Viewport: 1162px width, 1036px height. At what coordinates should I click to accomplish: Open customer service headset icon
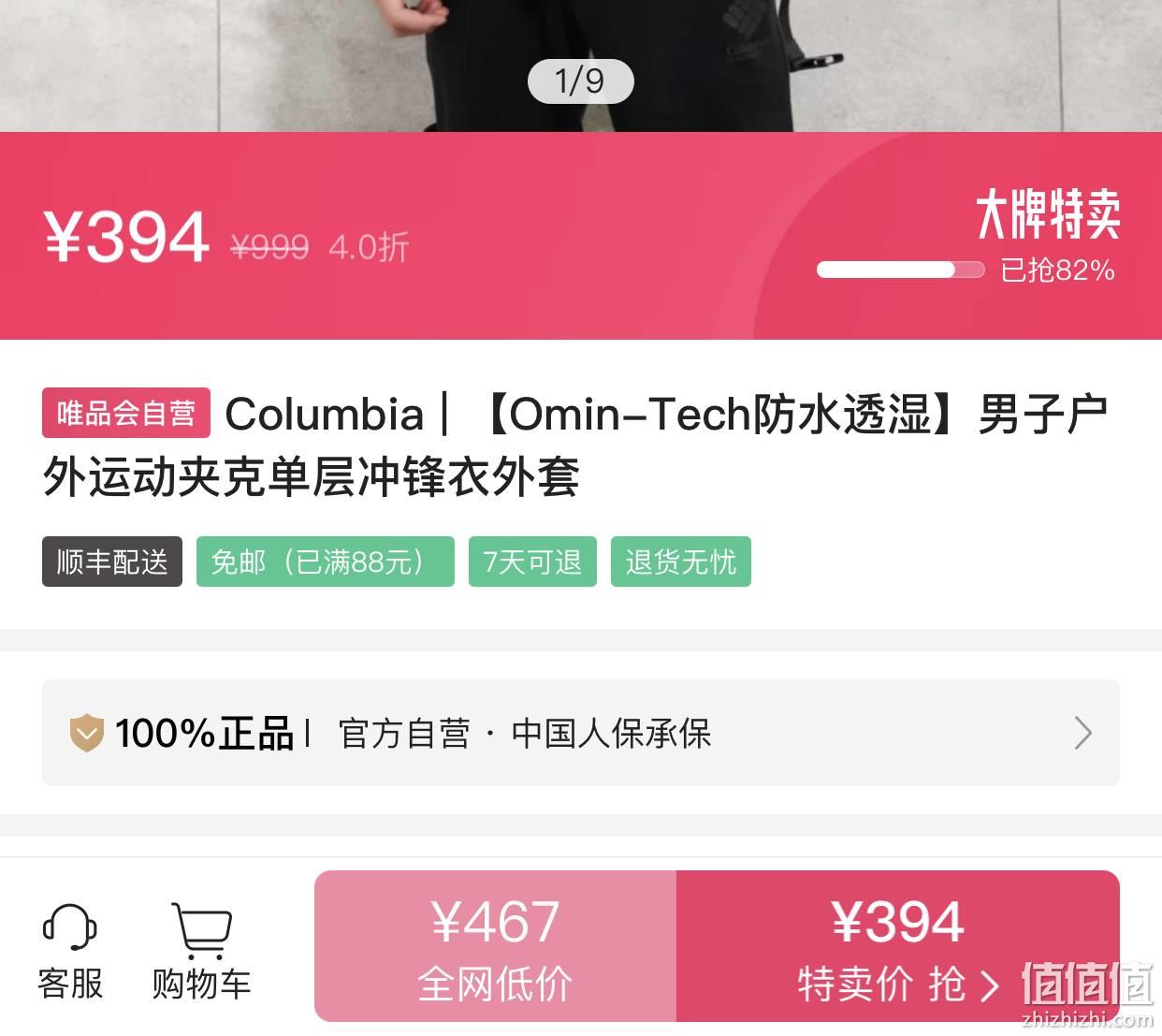coord(70,928)
